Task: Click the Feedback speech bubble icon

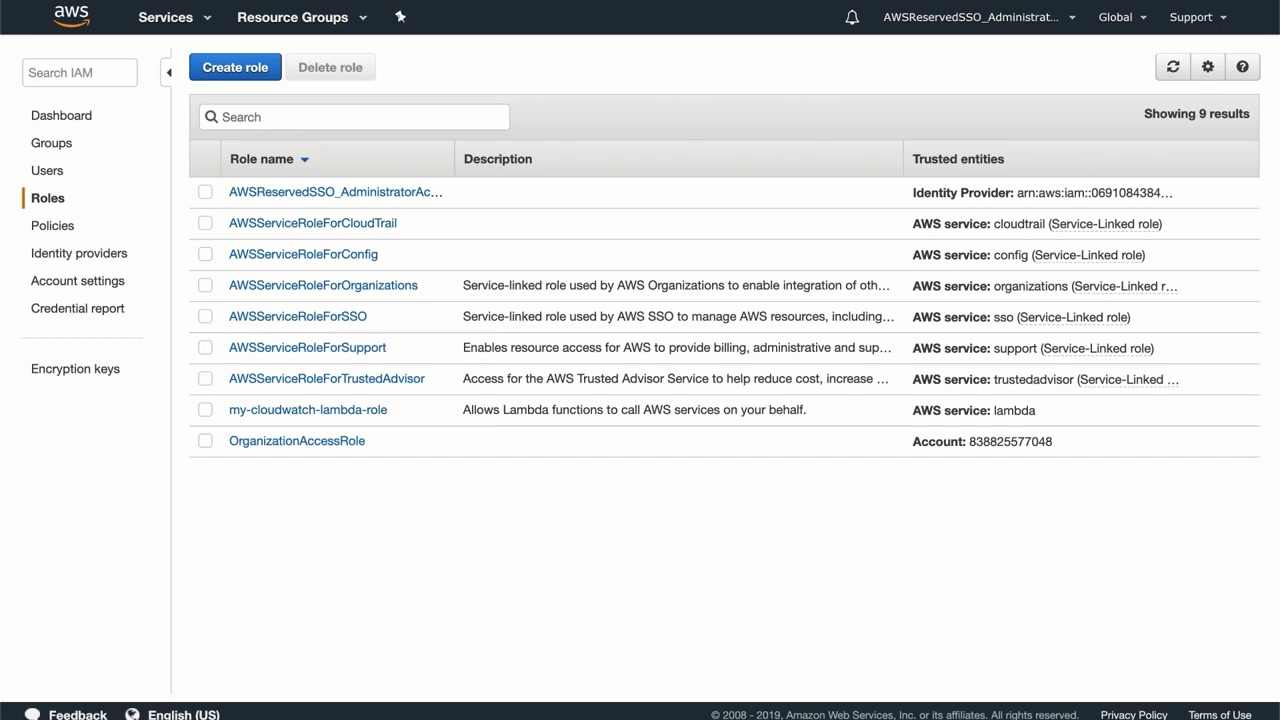Action: point(32,714)
